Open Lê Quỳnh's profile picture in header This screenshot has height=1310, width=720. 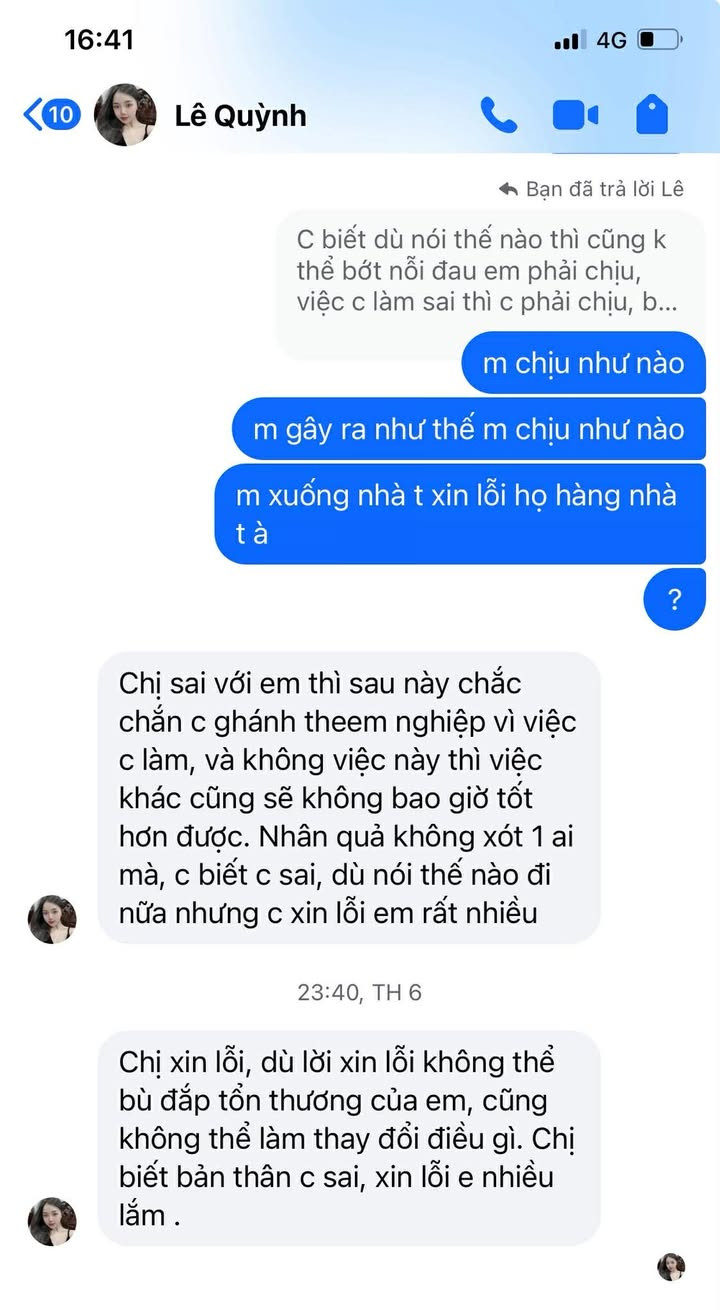125,115
